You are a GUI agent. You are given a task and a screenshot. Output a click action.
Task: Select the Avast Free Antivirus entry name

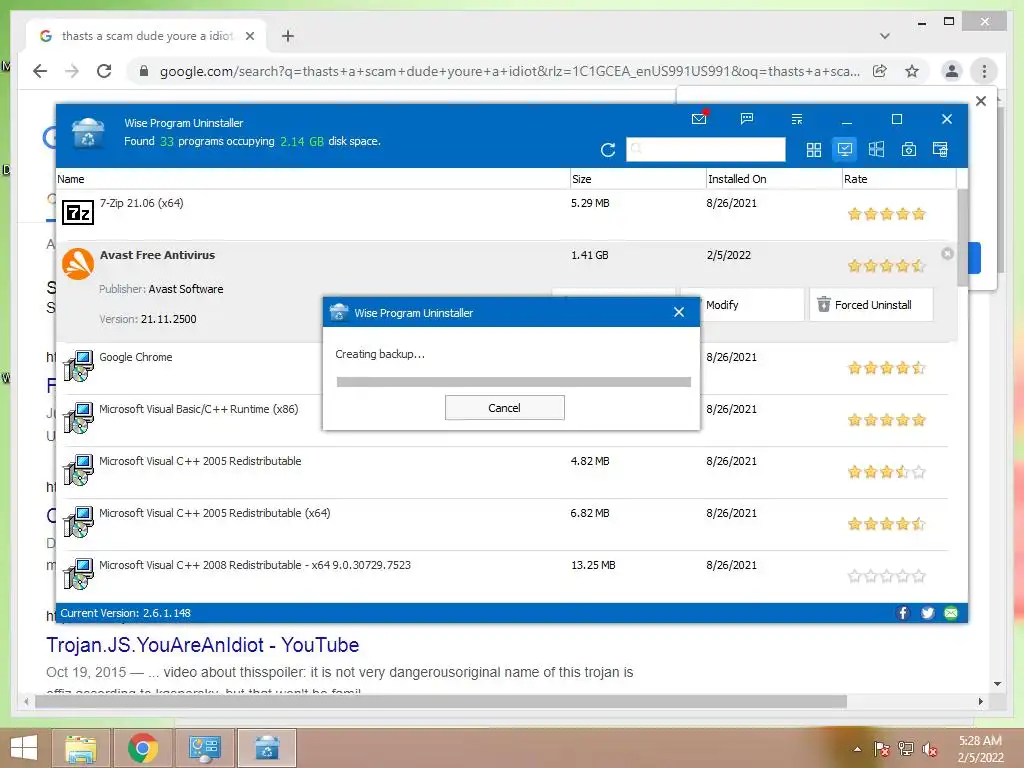click(x=157, y=255)
